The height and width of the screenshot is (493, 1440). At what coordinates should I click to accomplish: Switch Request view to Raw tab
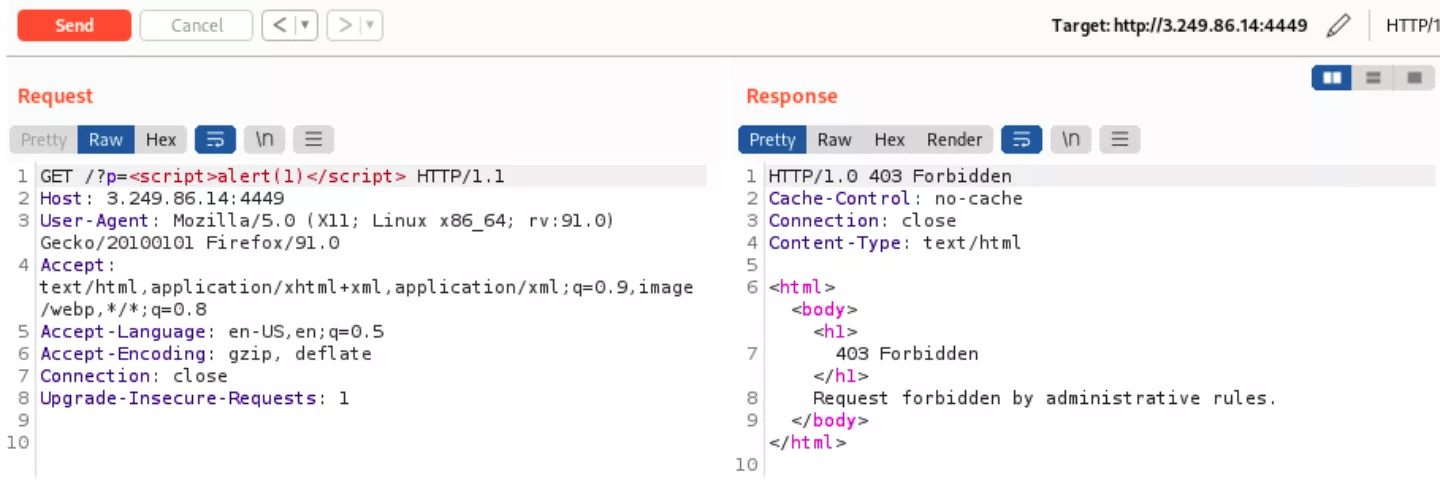click(x=106, y=139)
